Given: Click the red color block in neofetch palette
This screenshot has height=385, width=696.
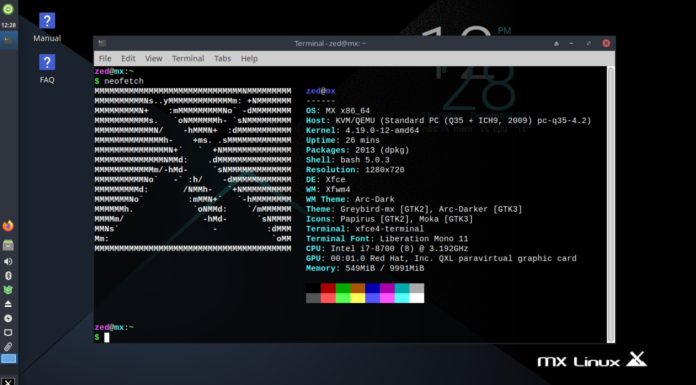Looking at the screenshot, I should (328, 288).
